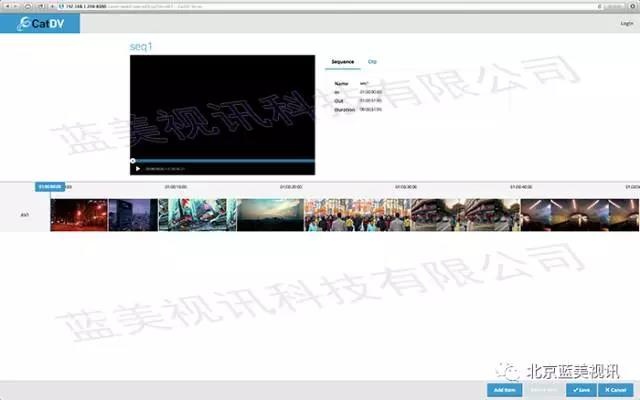Click the seq1 title heading
The height and width of the screenshot is (400, 640).
point(141,46)
